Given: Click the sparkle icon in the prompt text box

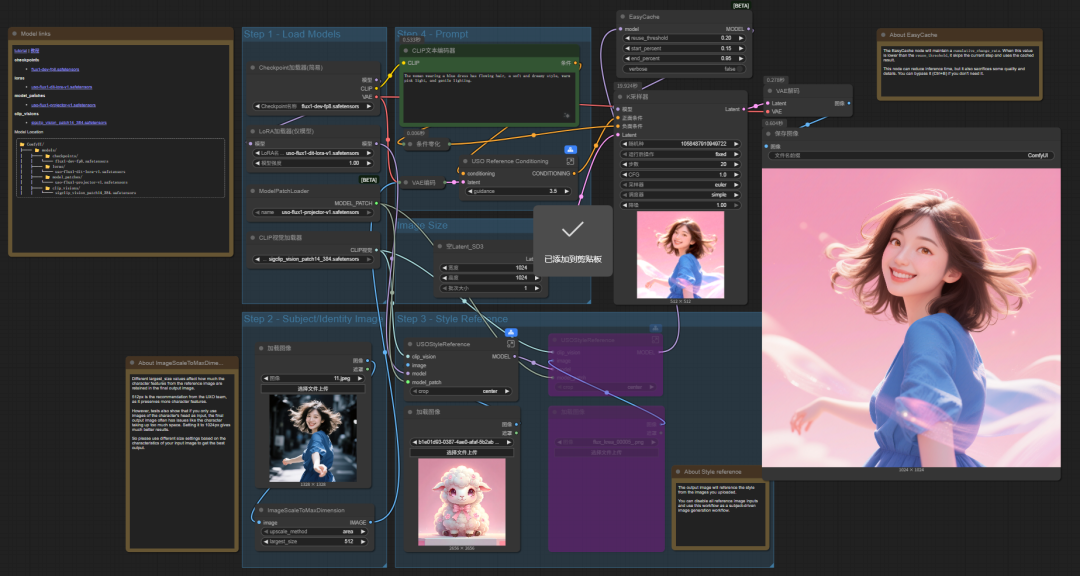Looking at the screenshot, I should pos(567,116).
